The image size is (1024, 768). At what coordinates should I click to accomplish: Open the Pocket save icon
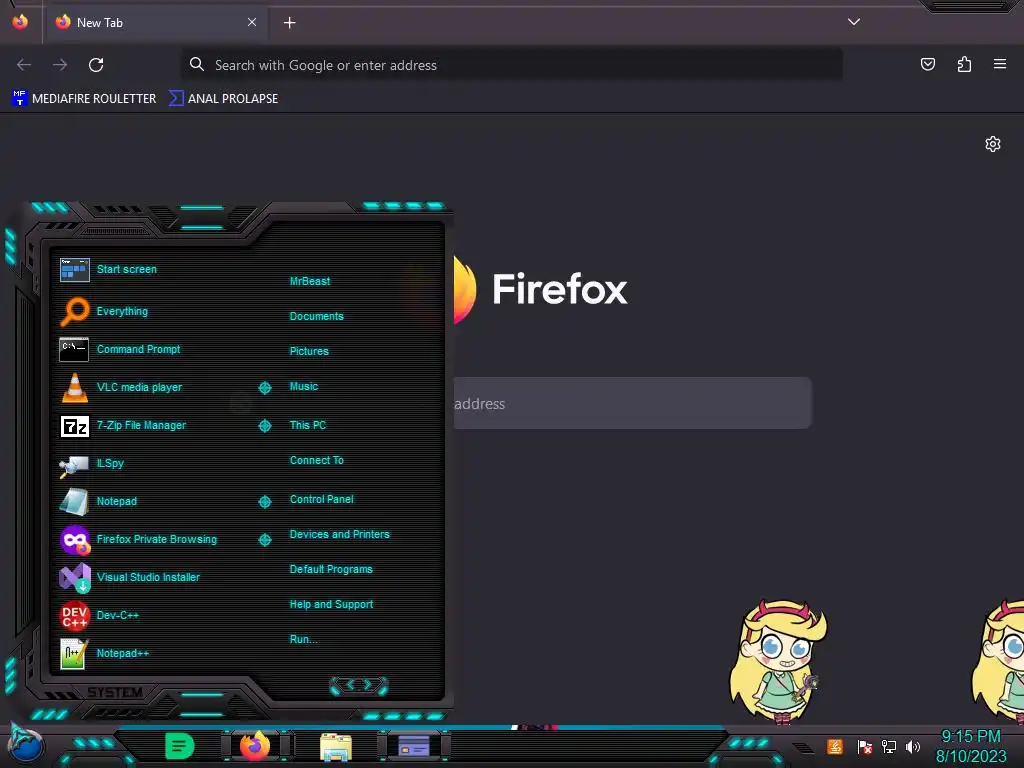(x=927, y=64)
